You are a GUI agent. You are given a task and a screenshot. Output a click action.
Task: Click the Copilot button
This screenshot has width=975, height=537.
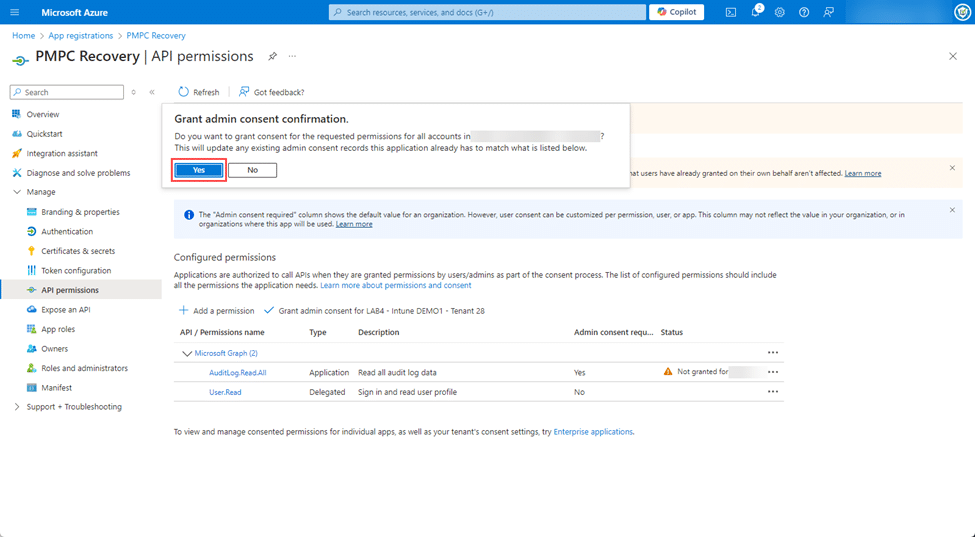click(677, 12)
